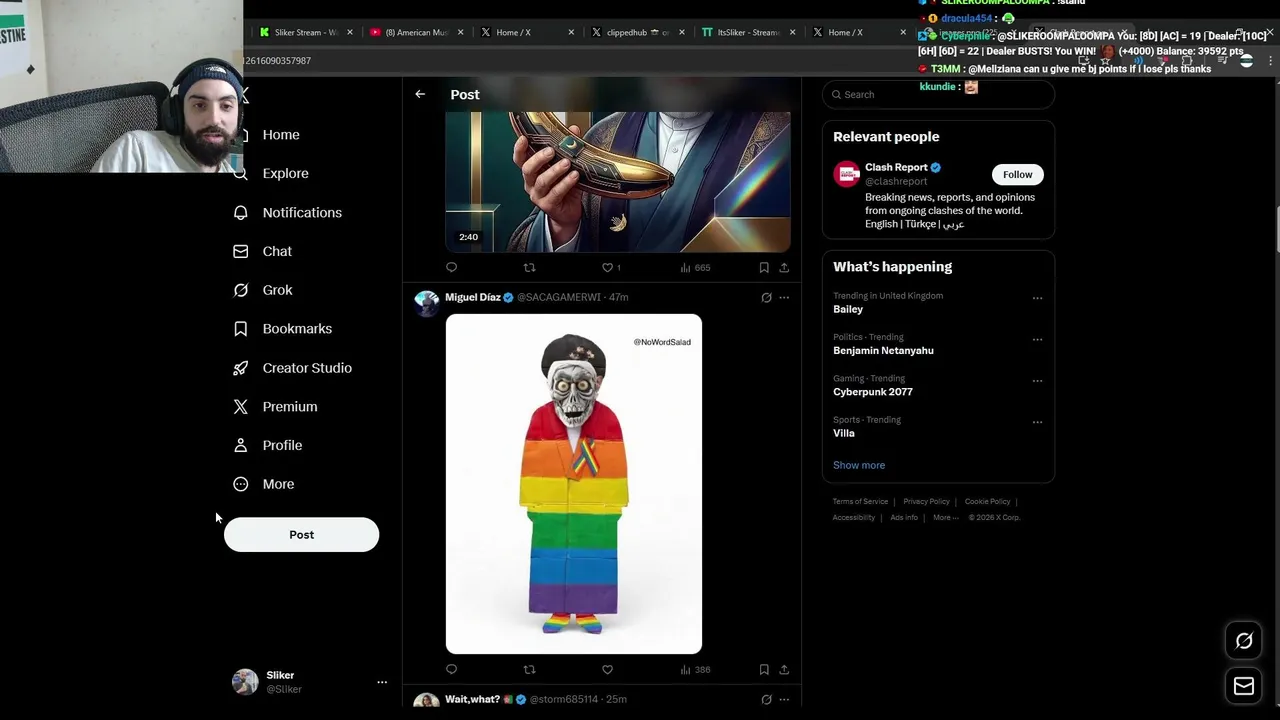Open options for Cyberpunk 2077 trend
The width and height of the screenshot is (1280, 720).
[1037, 381]
